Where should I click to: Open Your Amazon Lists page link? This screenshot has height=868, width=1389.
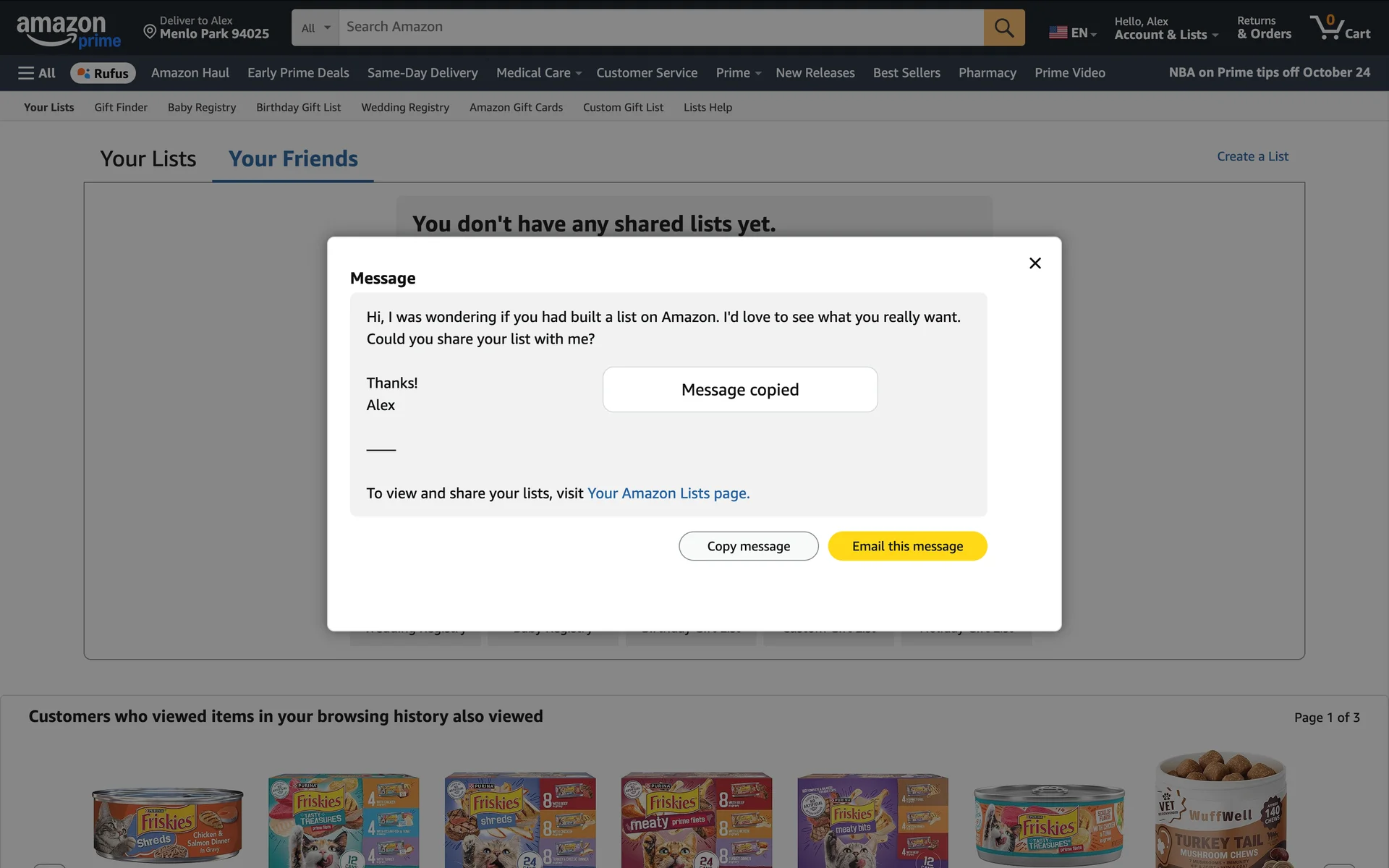click(668, 493)
